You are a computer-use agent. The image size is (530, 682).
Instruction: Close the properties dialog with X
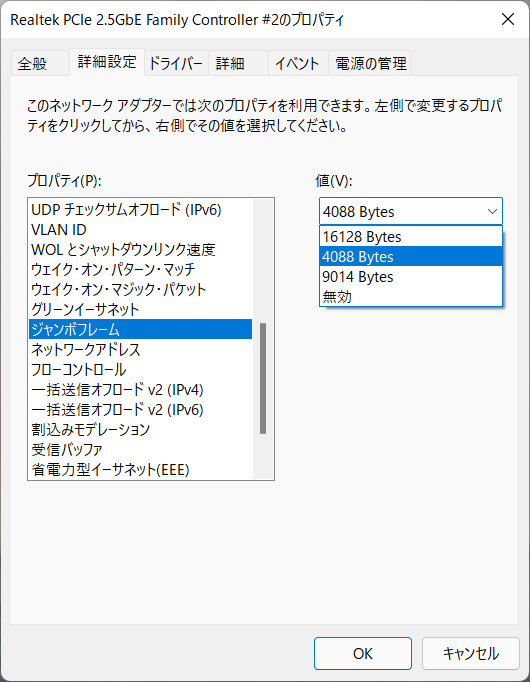(508, 20)
